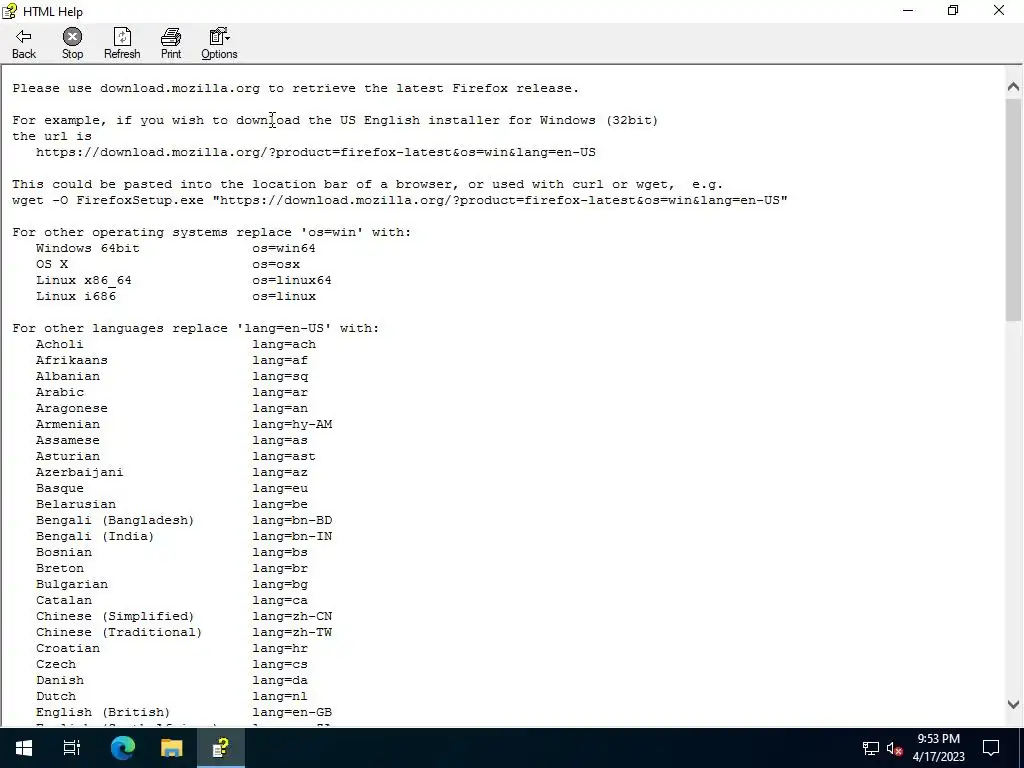The image size is (1024, 768).
Task: Click the 'Chinese (Simplified)' entry
Action: click(x=115, y=616)
